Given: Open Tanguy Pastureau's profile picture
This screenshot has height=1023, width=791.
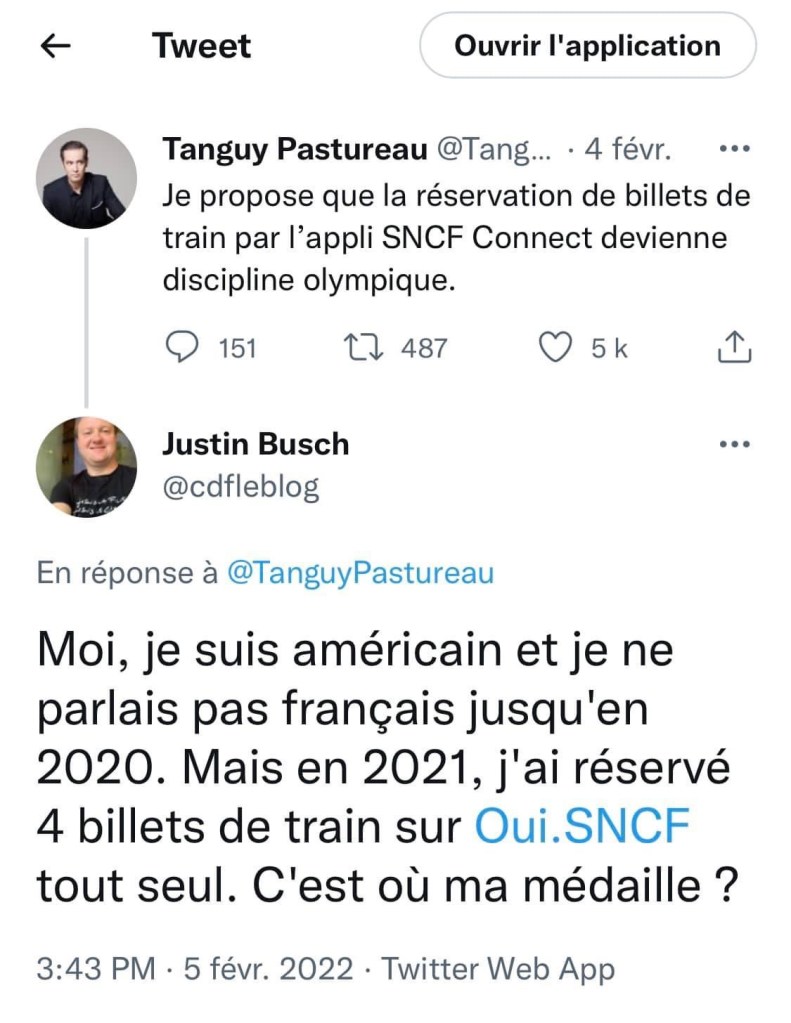Looking at the screenshot, I should (87, 178).
